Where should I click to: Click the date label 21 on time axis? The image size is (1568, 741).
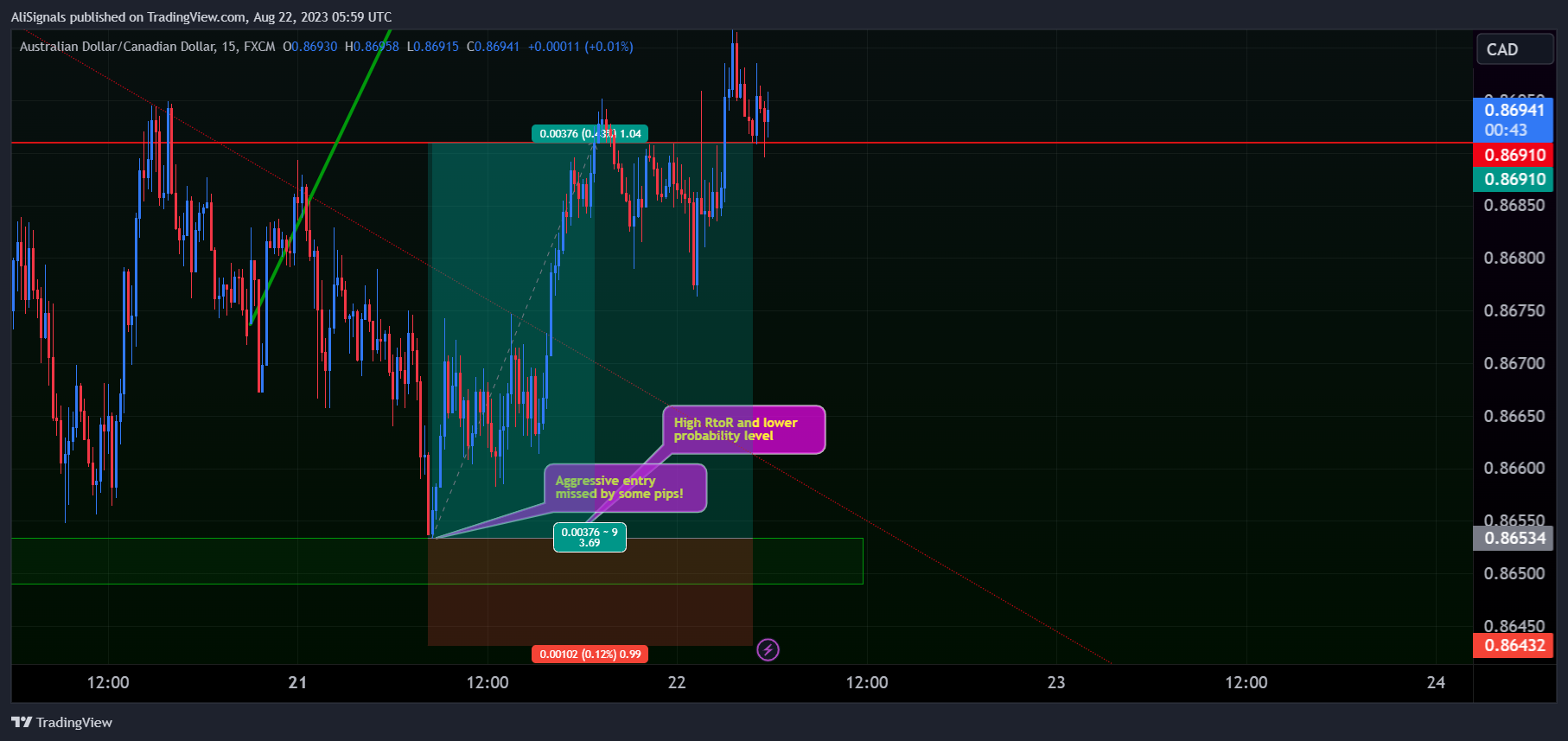coord(297,682)
